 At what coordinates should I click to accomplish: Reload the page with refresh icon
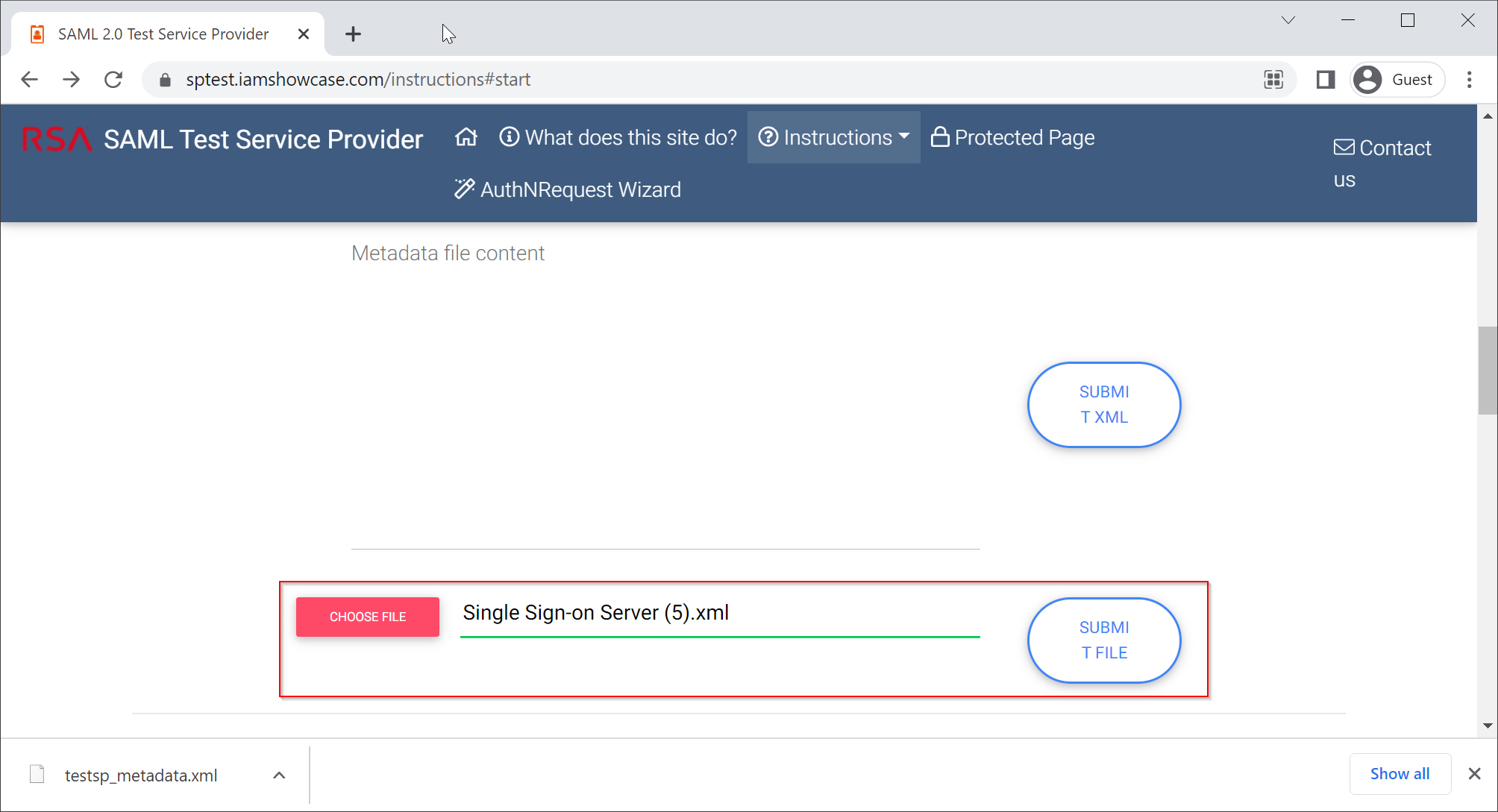coord(113,80)
